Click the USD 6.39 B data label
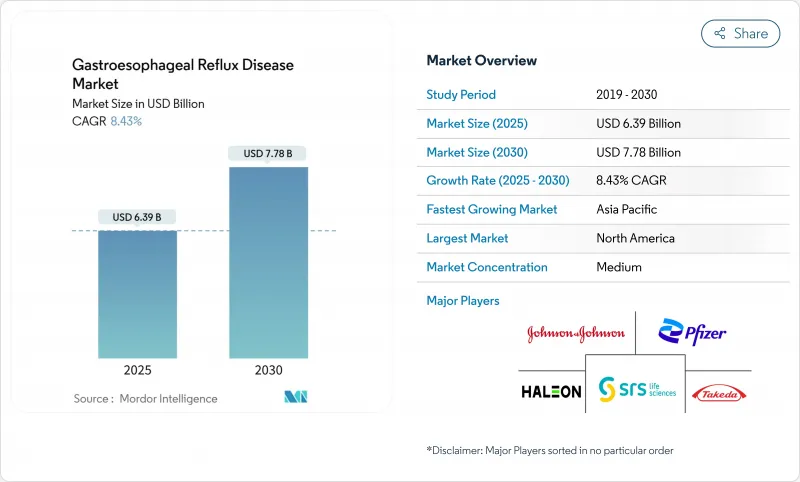The width and height of the screenshot is (800, 482). coord(137,217)
